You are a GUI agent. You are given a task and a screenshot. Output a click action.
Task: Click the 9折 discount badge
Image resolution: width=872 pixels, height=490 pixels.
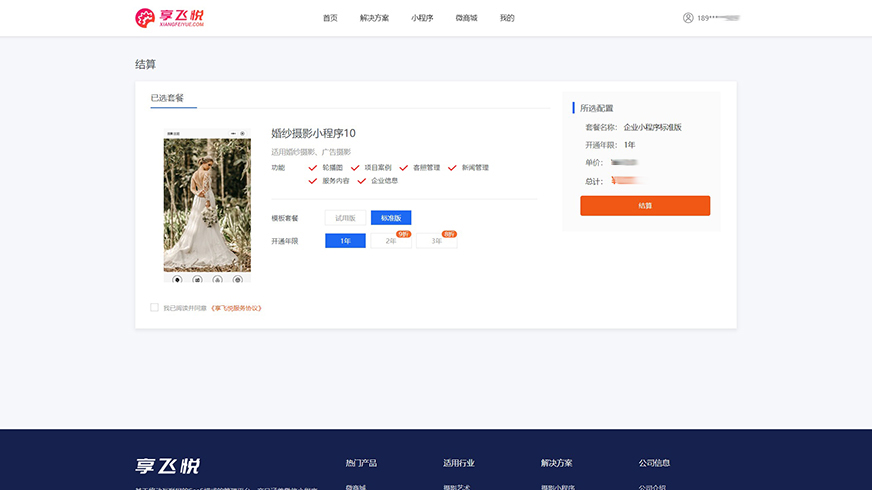pyautogui.click(x=403, y=233)
